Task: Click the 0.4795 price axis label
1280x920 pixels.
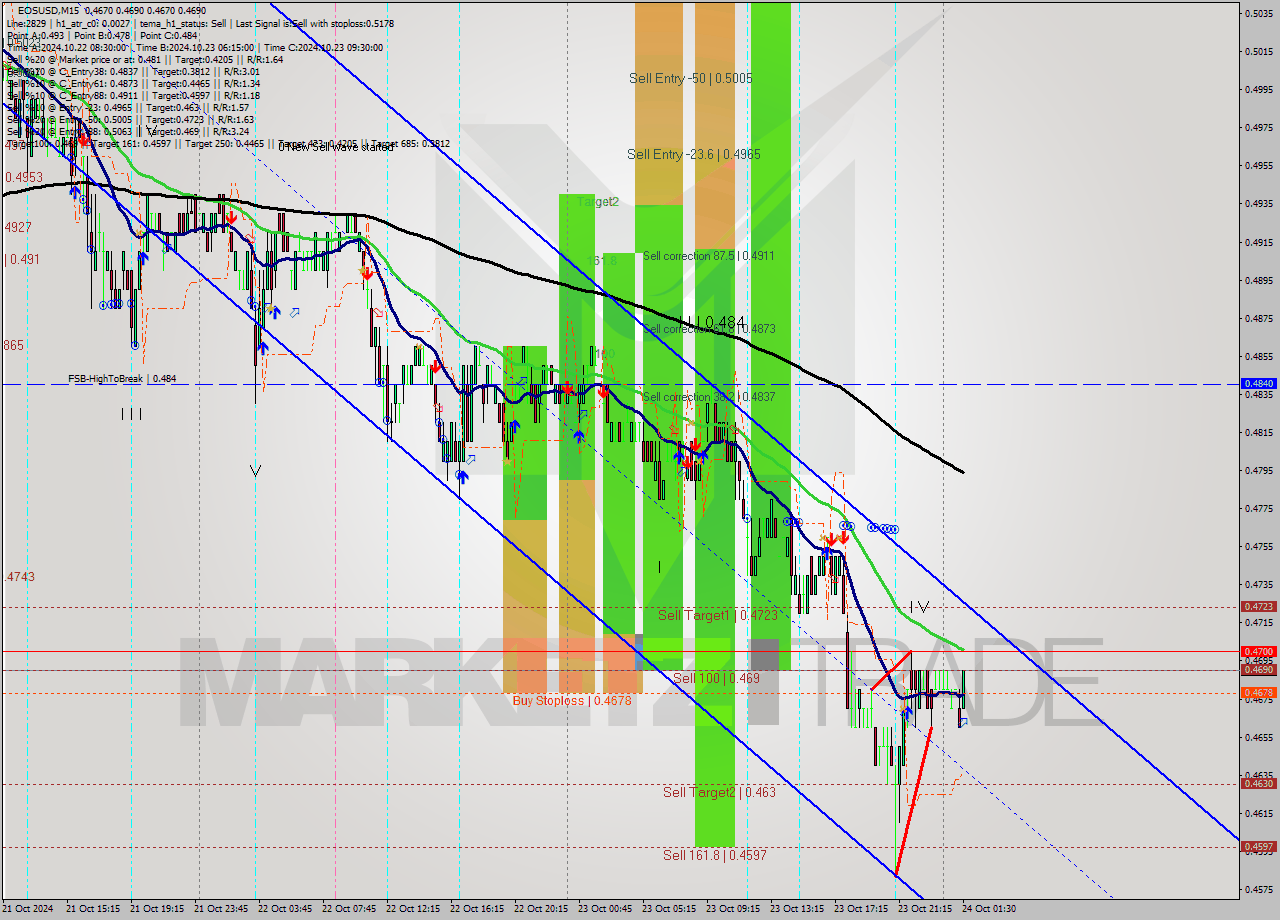Action: pyautogui.click(x=1258, y=470)
